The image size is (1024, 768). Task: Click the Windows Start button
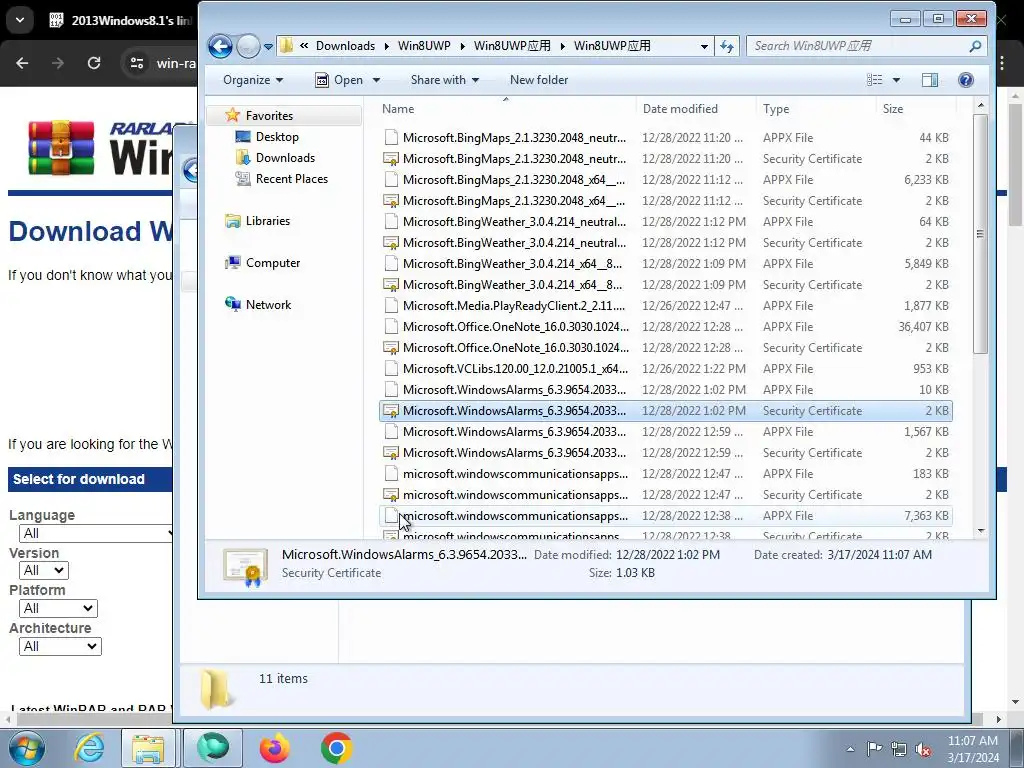click(x=27, y=748)
